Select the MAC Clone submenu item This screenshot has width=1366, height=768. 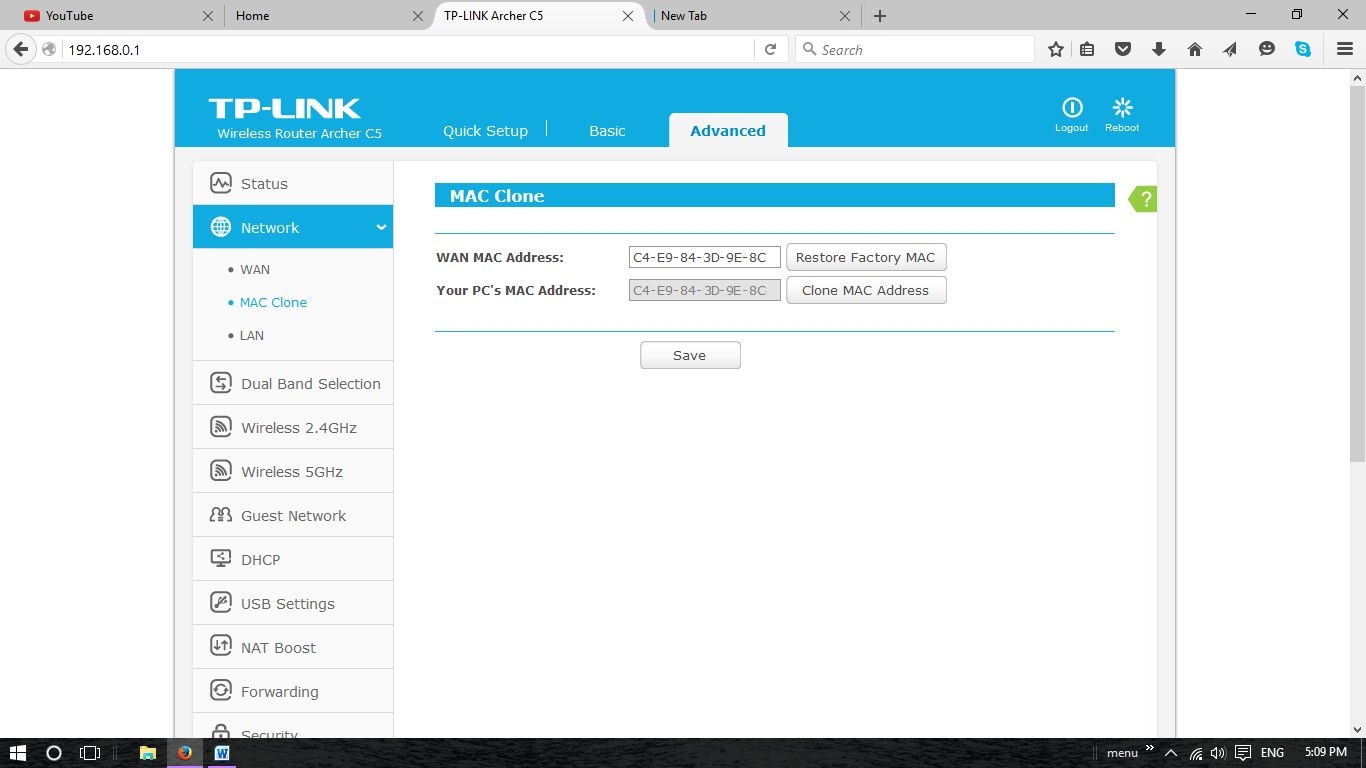[273, 302]
